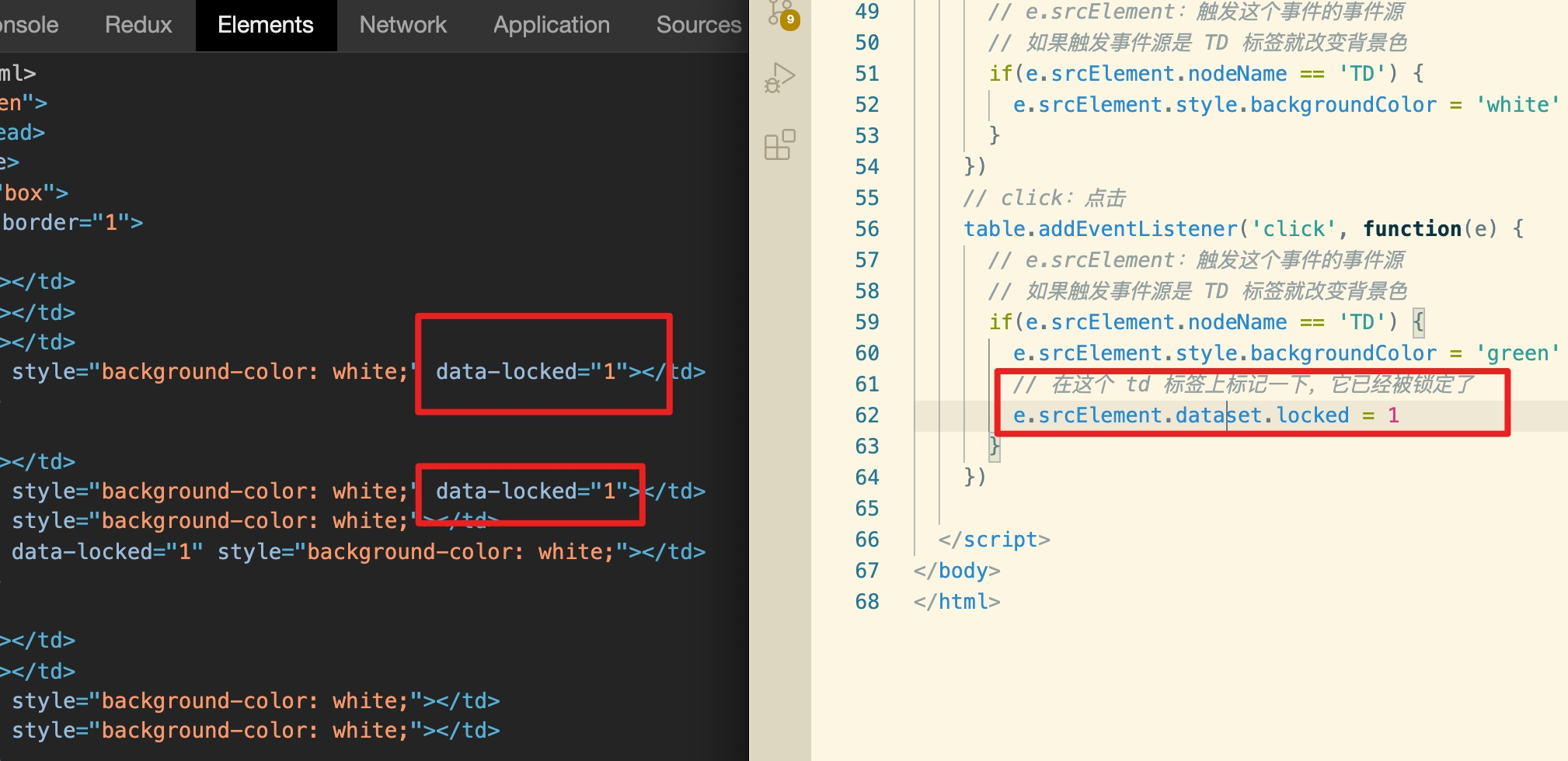The width and height of the screenshot is (1568, 761).
Task: Click line number 65 empty line gutter
Action: pyautogui.click(x=867, y=509)
